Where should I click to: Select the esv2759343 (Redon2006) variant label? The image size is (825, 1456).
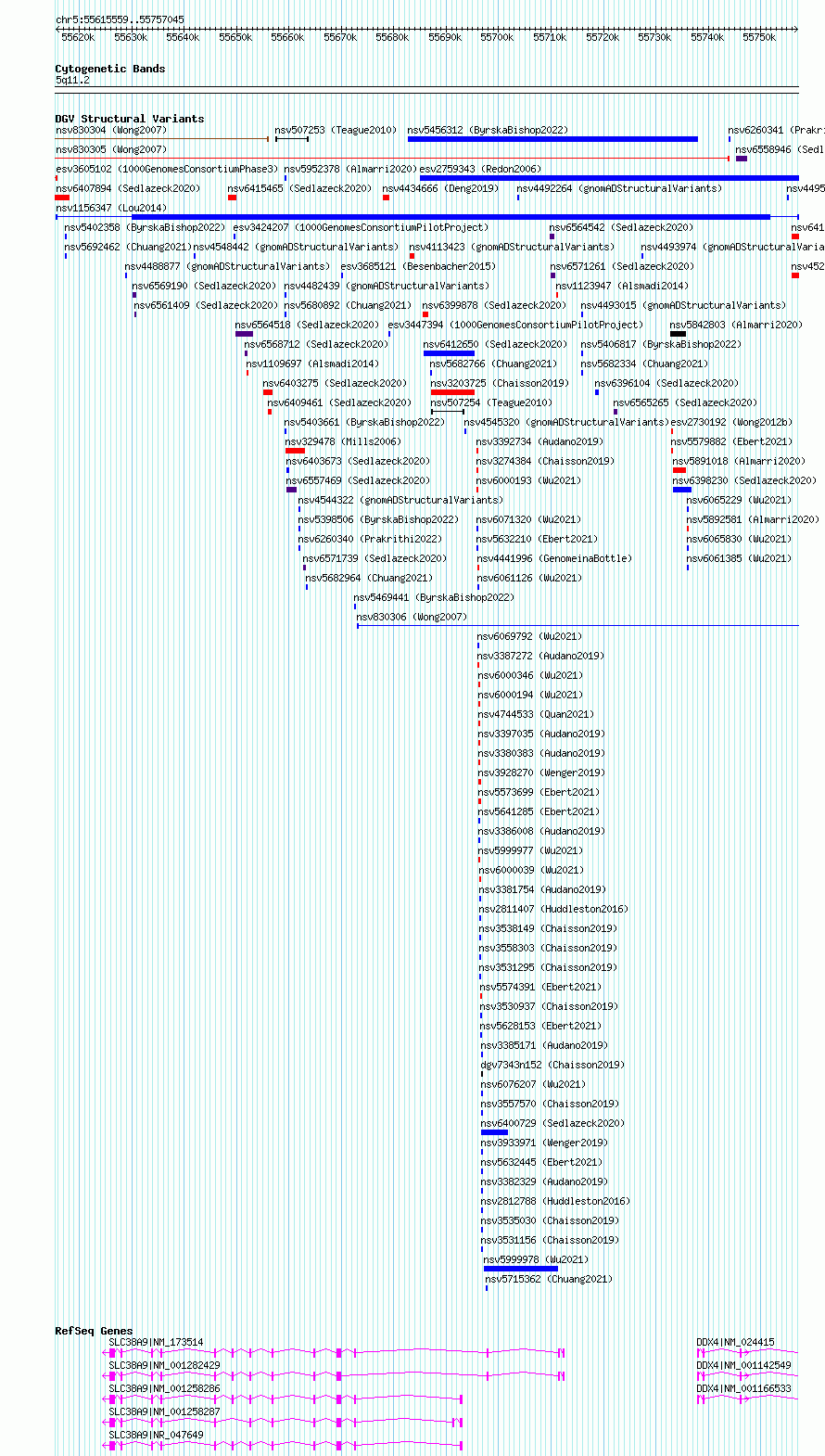click(480, 169)
